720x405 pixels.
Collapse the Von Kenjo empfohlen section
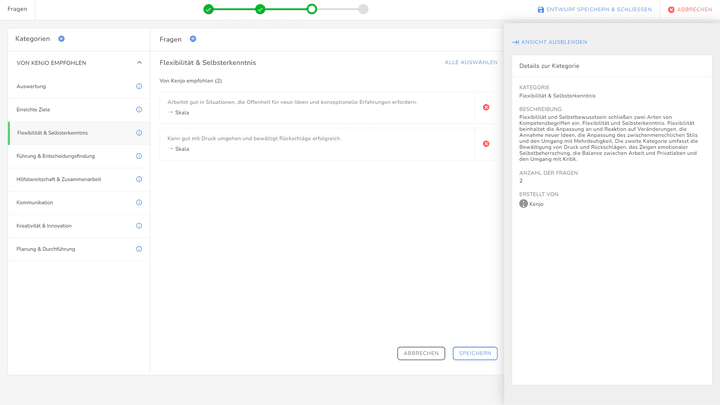pos(139,63)
